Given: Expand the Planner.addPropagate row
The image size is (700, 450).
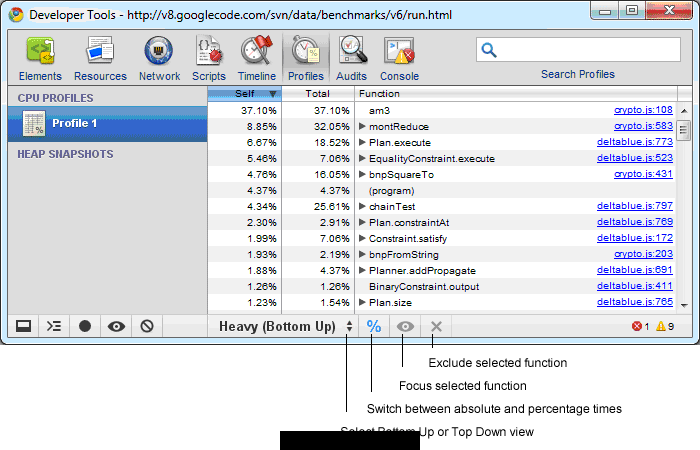Looking at the screenshot, I should click(x=362, y=271).
